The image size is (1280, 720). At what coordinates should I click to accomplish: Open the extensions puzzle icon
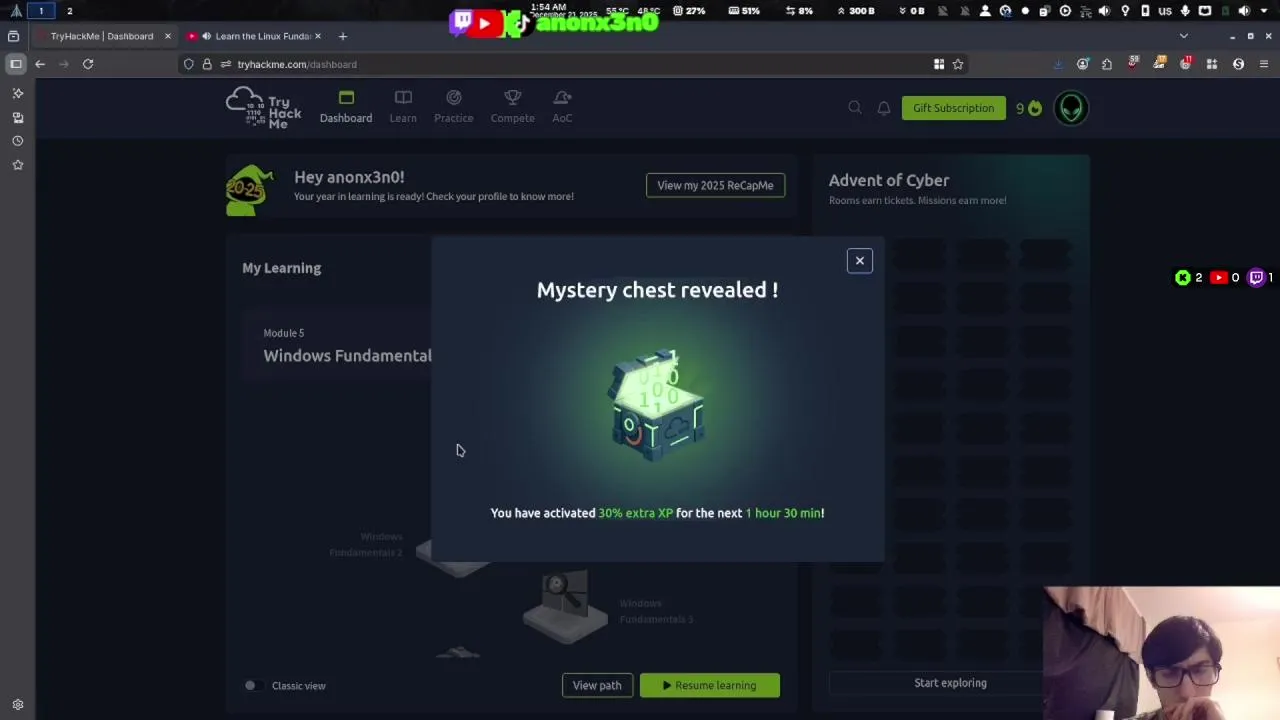pyautogui.click(x=1107, y=64)
